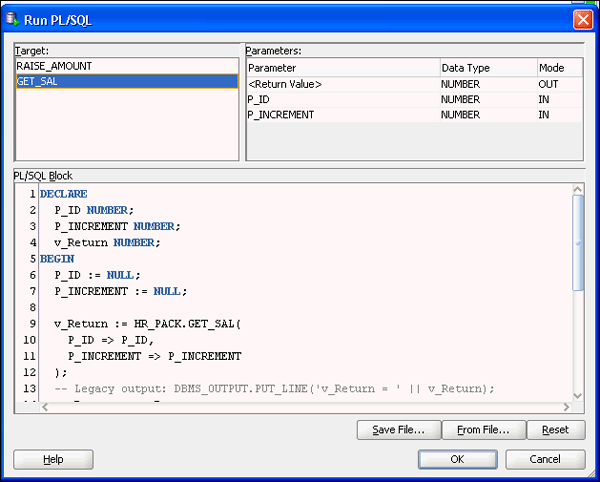600x482 pixels.
Task: Click the Parameter column header
Action: click(343, 68)
